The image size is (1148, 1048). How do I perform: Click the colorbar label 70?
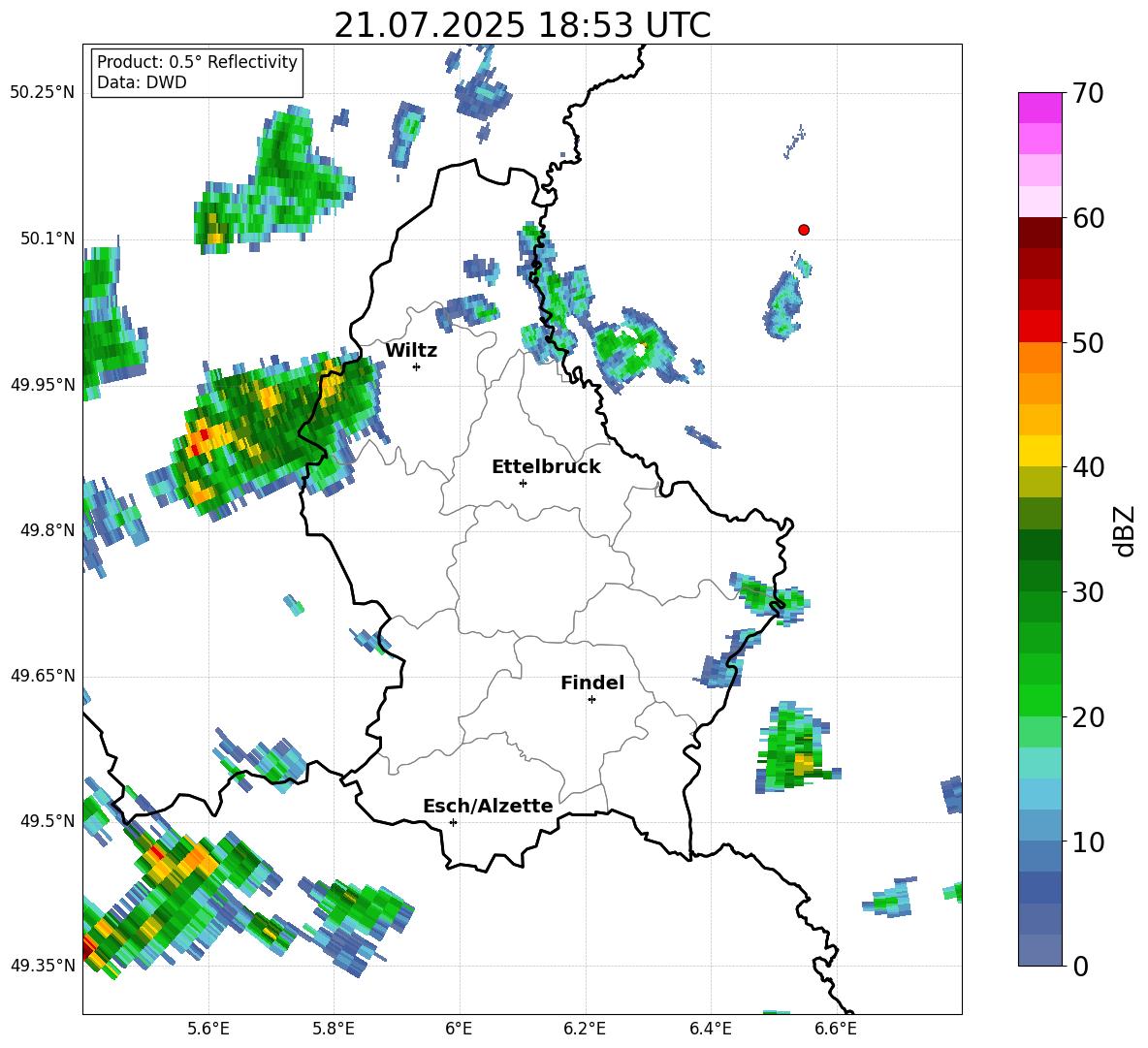[x=1088, y=94]
